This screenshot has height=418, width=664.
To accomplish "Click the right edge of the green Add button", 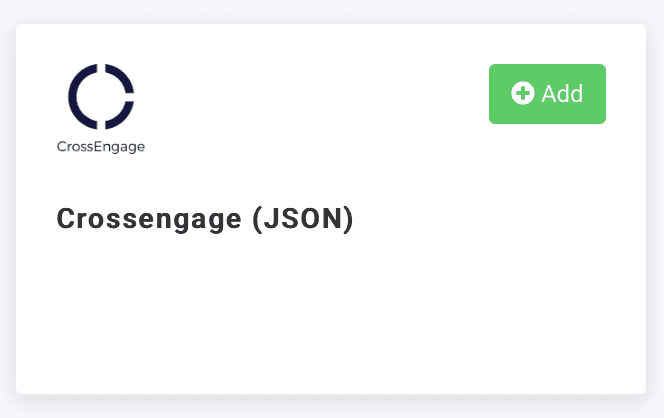I will 600,94.
